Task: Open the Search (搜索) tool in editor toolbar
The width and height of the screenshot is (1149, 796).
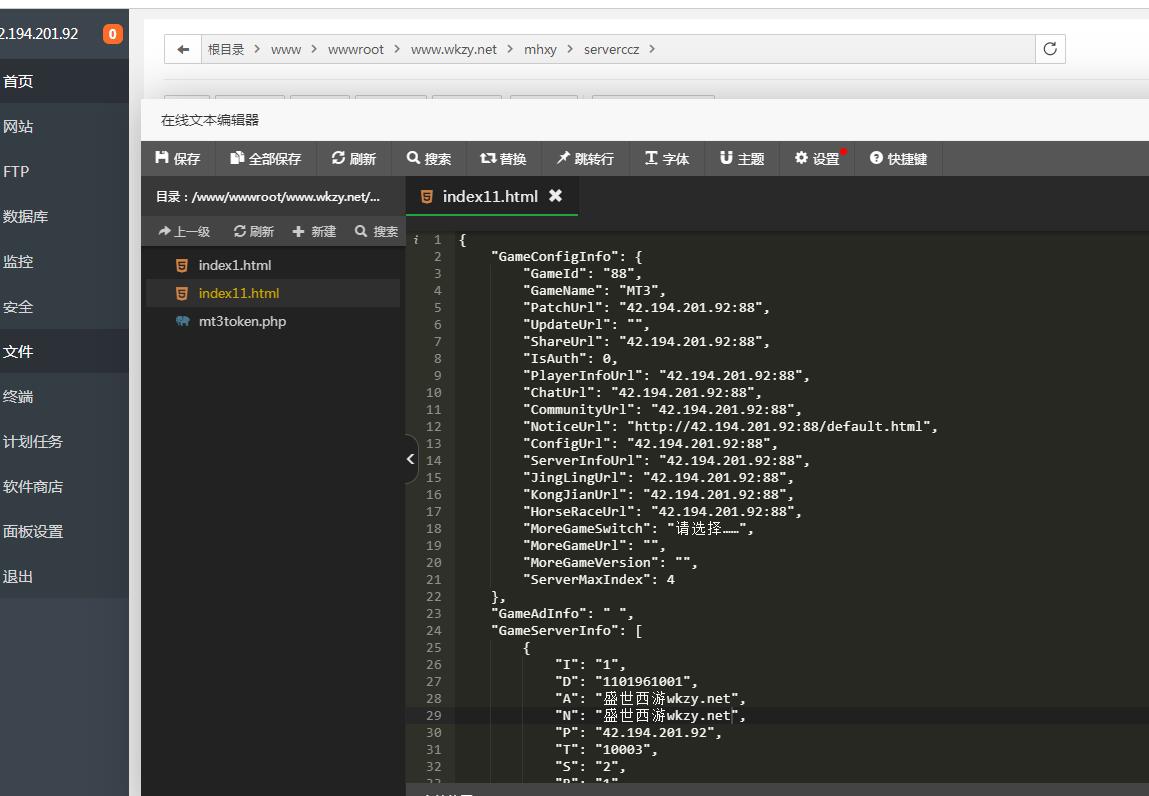Action: click(429, 159)
